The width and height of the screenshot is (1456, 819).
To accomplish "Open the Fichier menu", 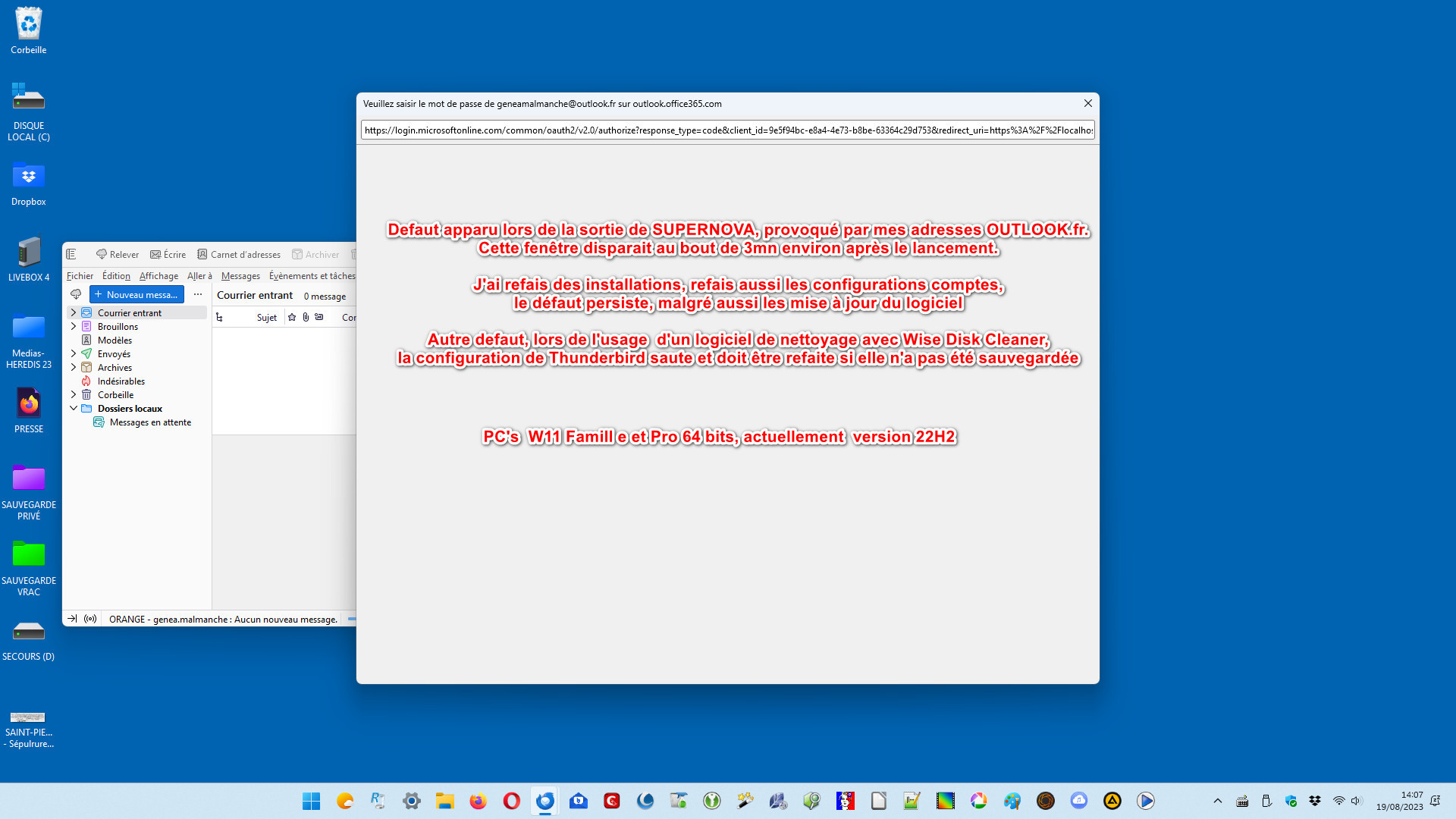I will 80,276.
